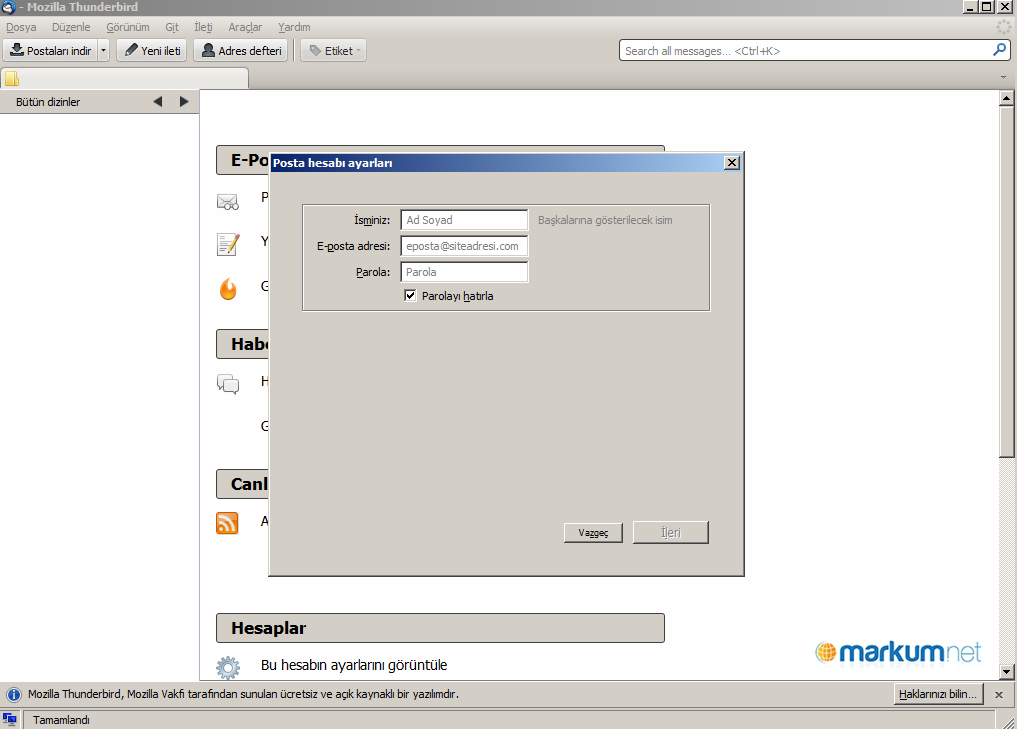Click the orange RSS feed icon
The height and width of the screenshot is (729, 1017).
227,523
